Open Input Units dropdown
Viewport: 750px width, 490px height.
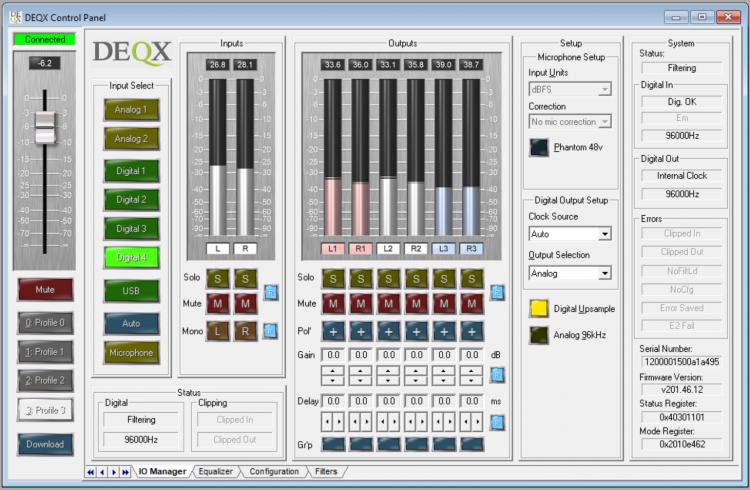click(605, 89)
